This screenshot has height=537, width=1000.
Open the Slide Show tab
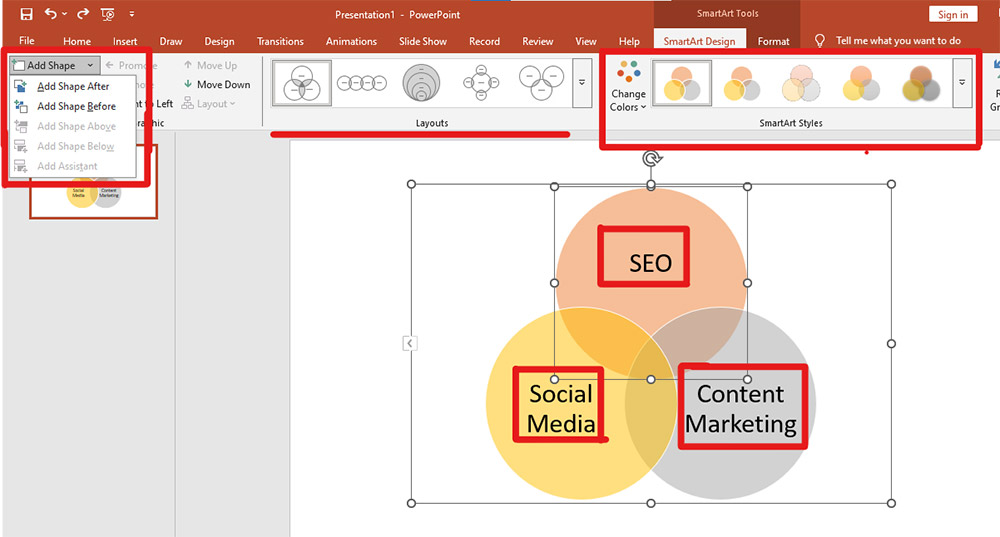pos(423,41)
